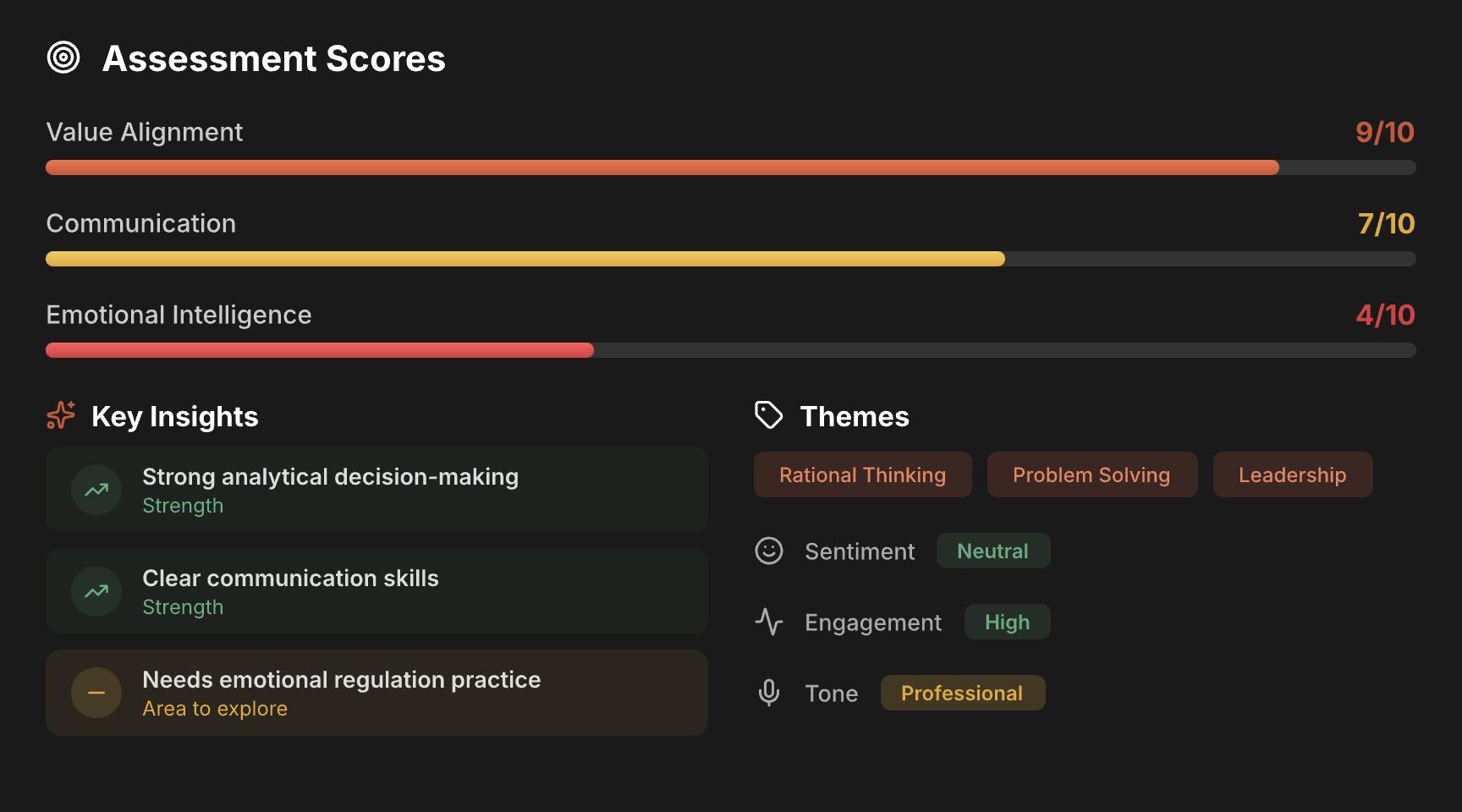The image size is (1462, 812).
Task: Toggle the High engagement badge
Action: tap(1007, 622)
